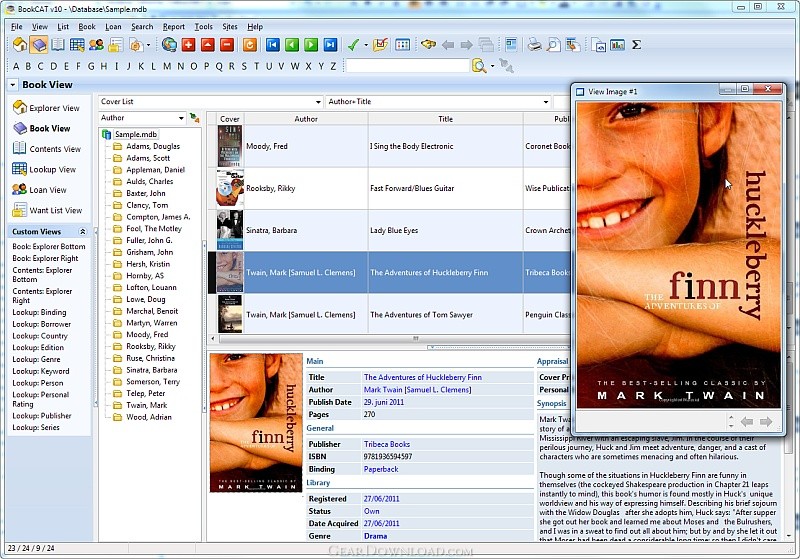Image resolution: width=800 pixels, height=559 pixels.
Task: Click the print icon in toolbar
Action: coord(534,45)
